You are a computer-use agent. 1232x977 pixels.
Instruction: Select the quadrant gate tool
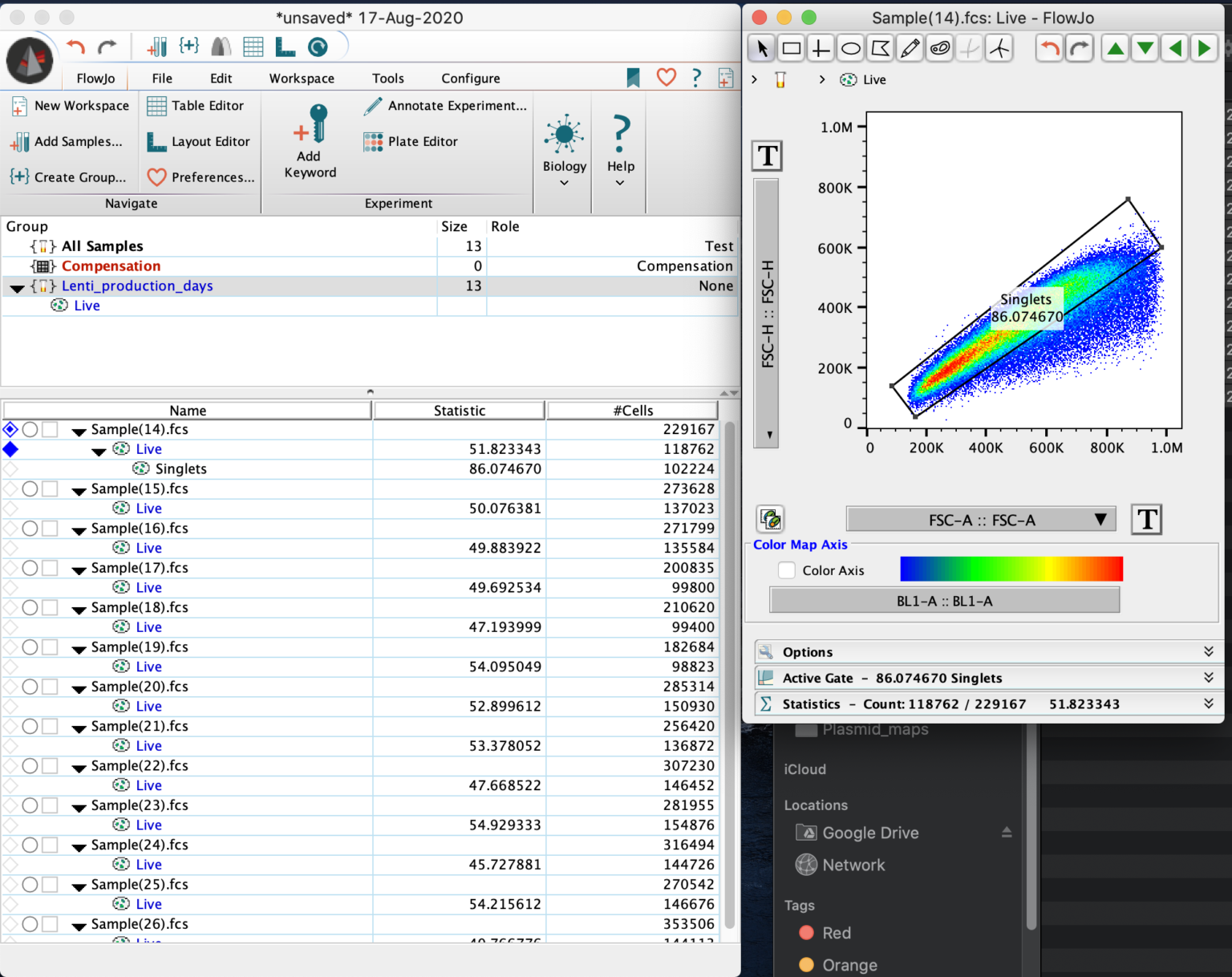(x=821, y=49)
